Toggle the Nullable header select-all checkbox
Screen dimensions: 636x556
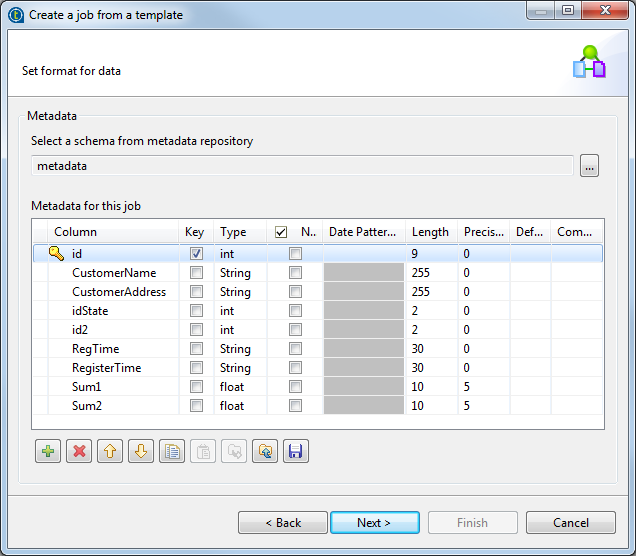[281, 232]
